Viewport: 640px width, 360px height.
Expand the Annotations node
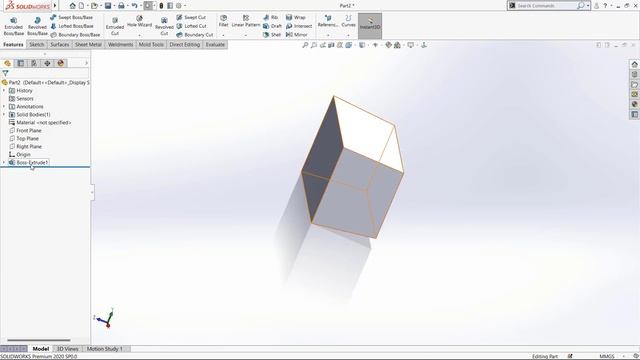pyautogui.click(x=4, y=107)
